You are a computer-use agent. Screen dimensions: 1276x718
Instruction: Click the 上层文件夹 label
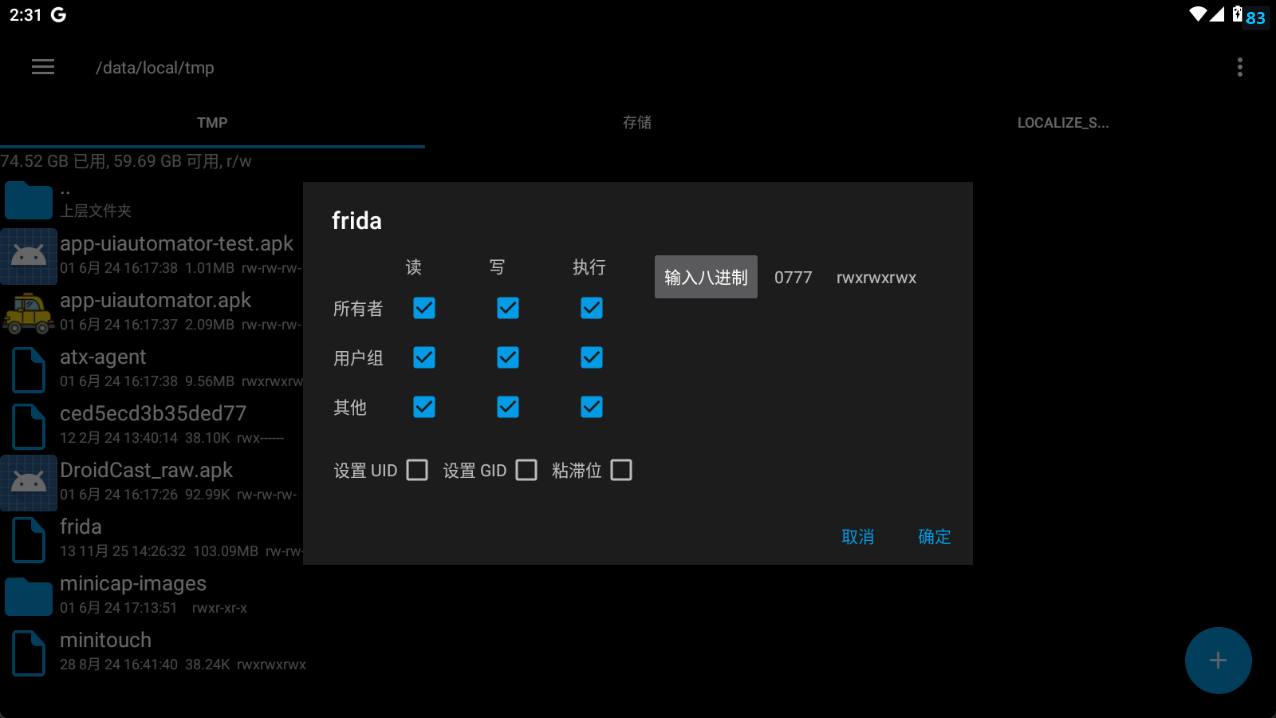click(x=96, y=211)
